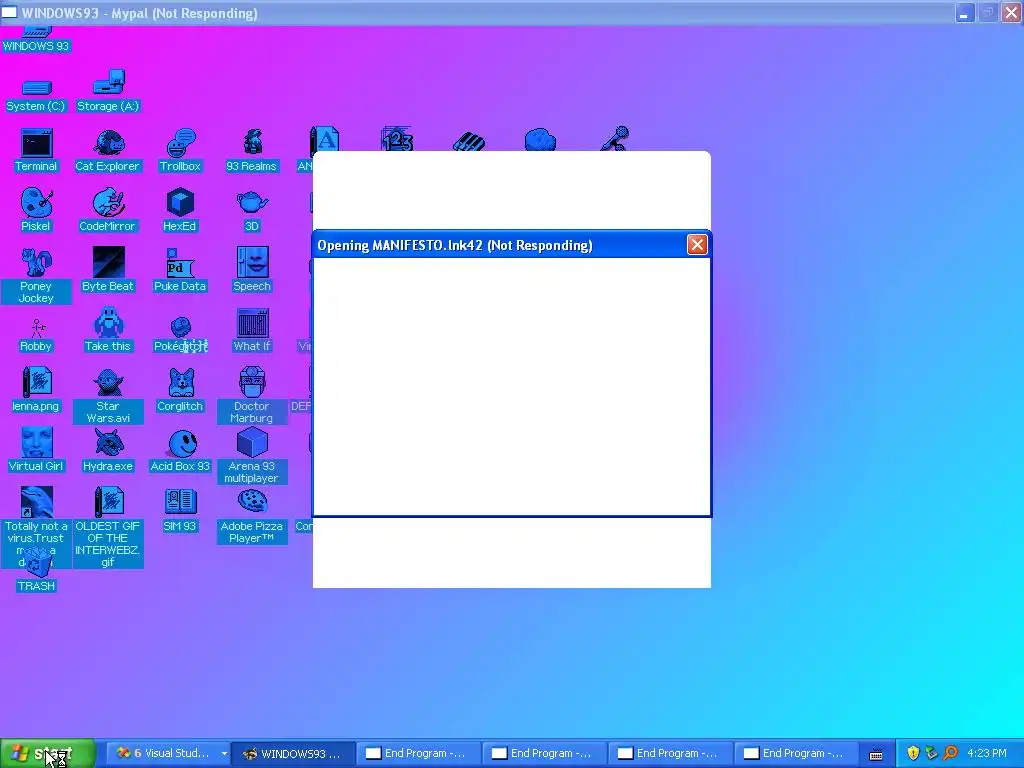1024x768 pixels.
Task: Open the Take this icon
Action: click(108, 330)
